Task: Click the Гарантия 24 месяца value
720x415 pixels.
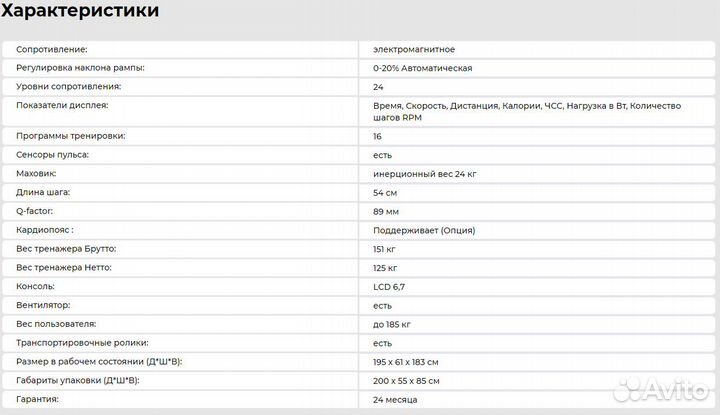Action: click(395, 399)
